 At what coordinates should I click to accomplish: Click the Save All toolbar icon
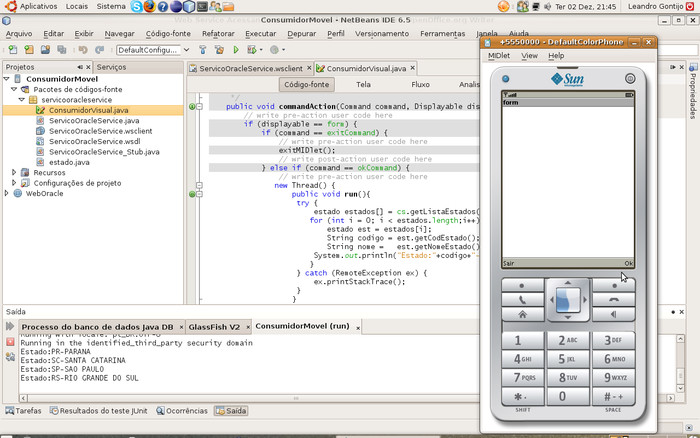[x=62, y=50]
